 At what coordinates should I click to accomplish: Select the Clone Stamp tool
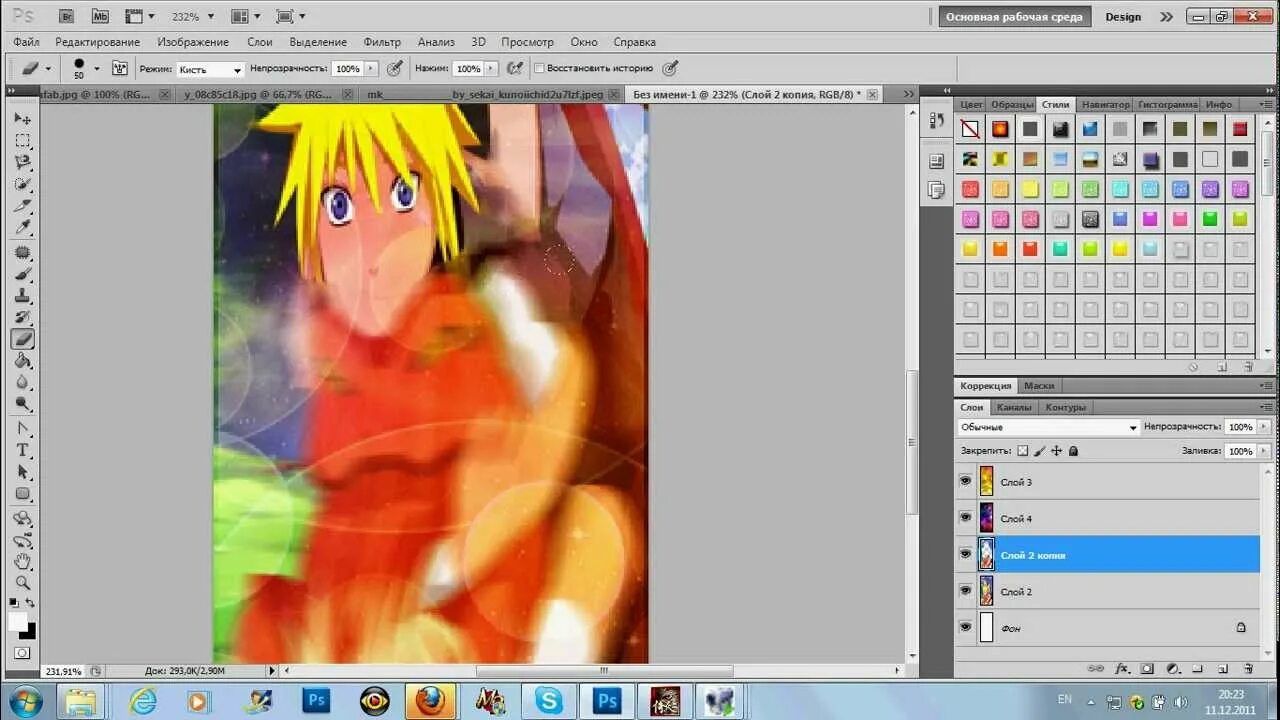point(22,297)
